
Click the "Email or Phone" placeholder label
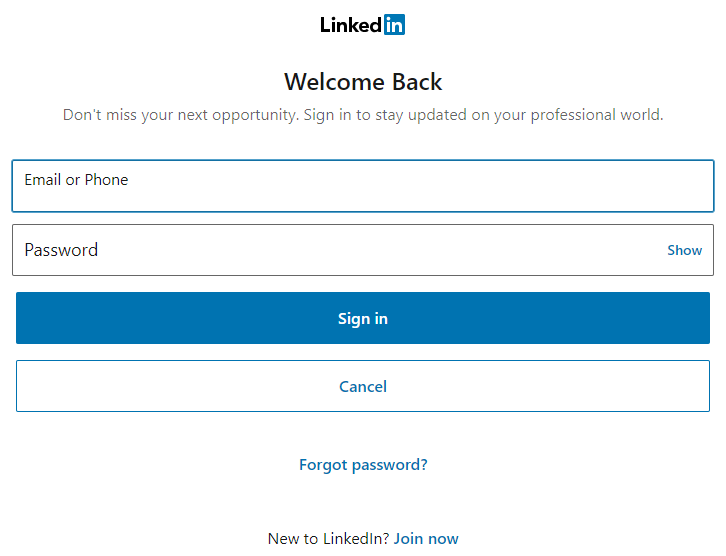tap(76, 180)
